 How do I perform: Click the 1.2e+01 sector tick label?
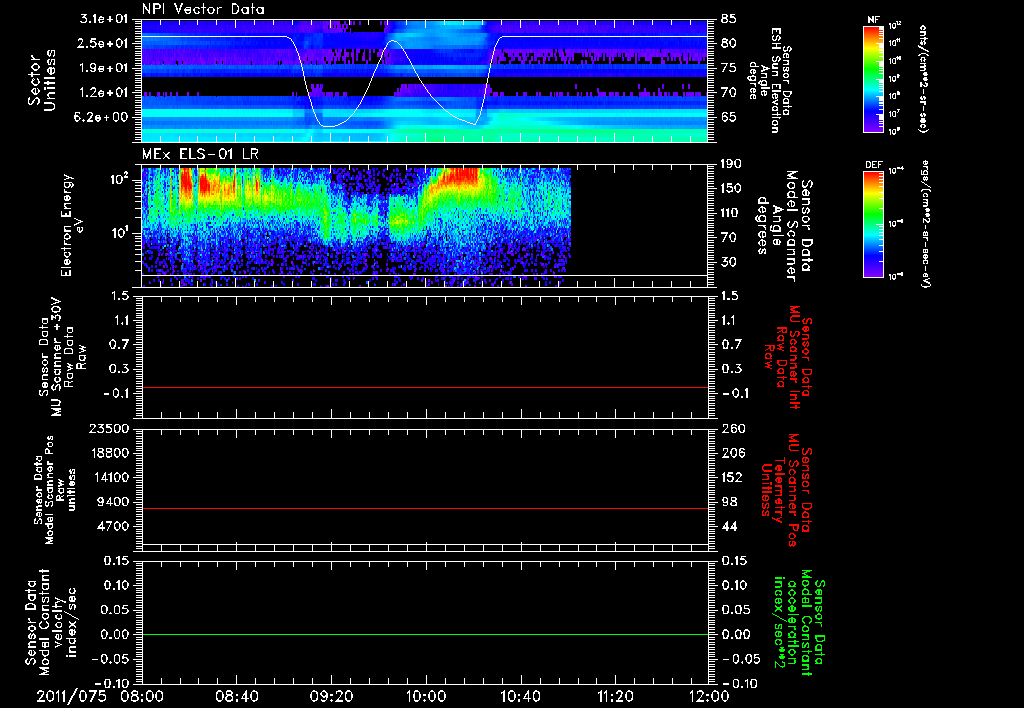coord(106,93)
